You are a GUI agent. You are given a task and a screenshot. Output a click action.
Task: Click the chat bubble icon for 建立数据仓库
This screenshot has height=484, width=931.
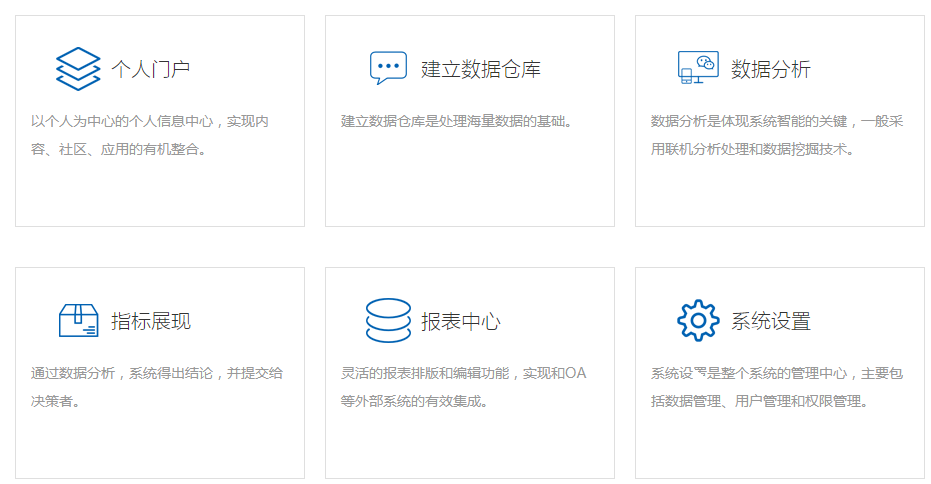[388, 68]
